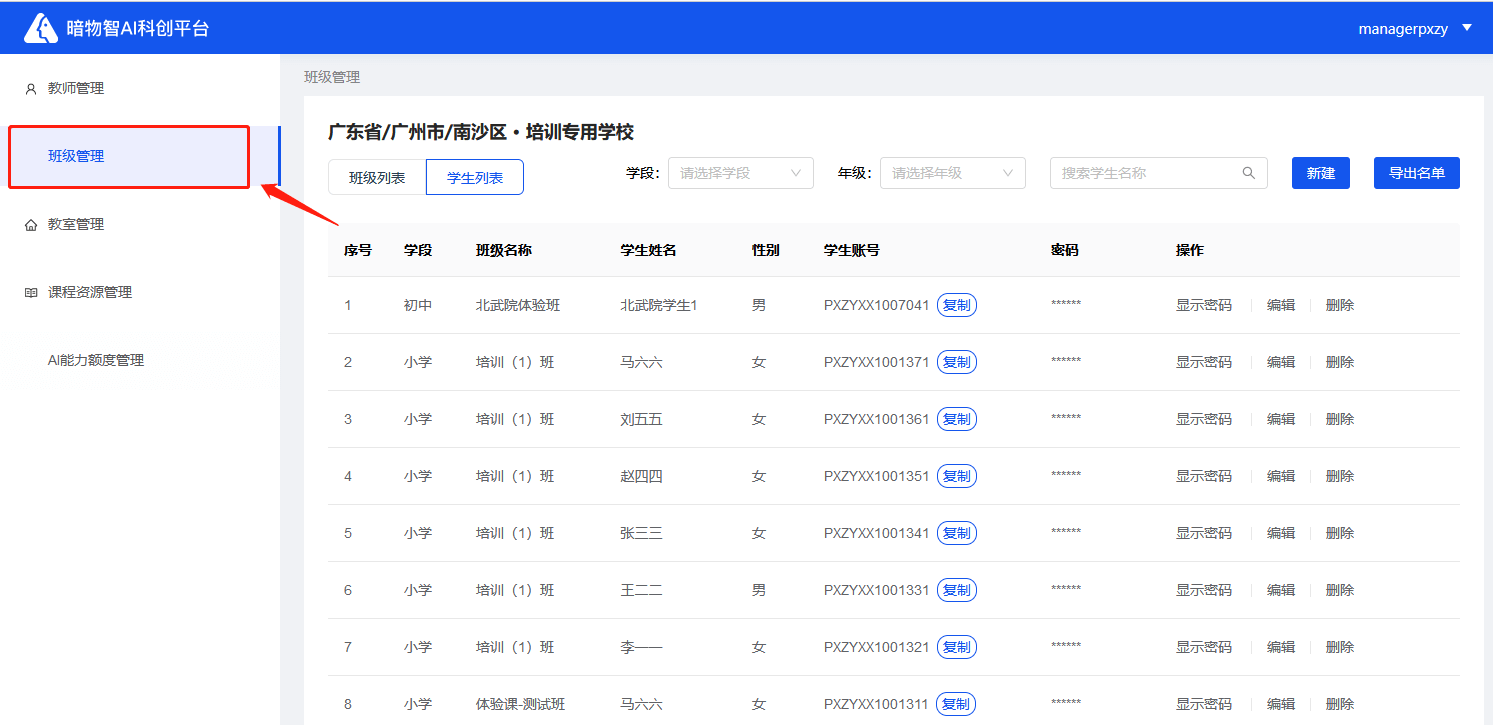This screenshot has width=1493, height=725.
Task: Copy account PXZYXX1001361 with 复制
Action: (957, 419)
